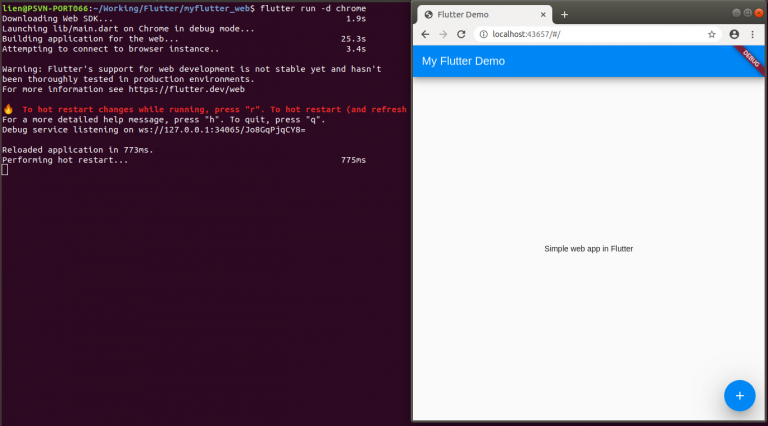Click the red hot restart hint line
Image resolution: width=768 pixels, height=426 pixels.
click(x=214, y=109)
